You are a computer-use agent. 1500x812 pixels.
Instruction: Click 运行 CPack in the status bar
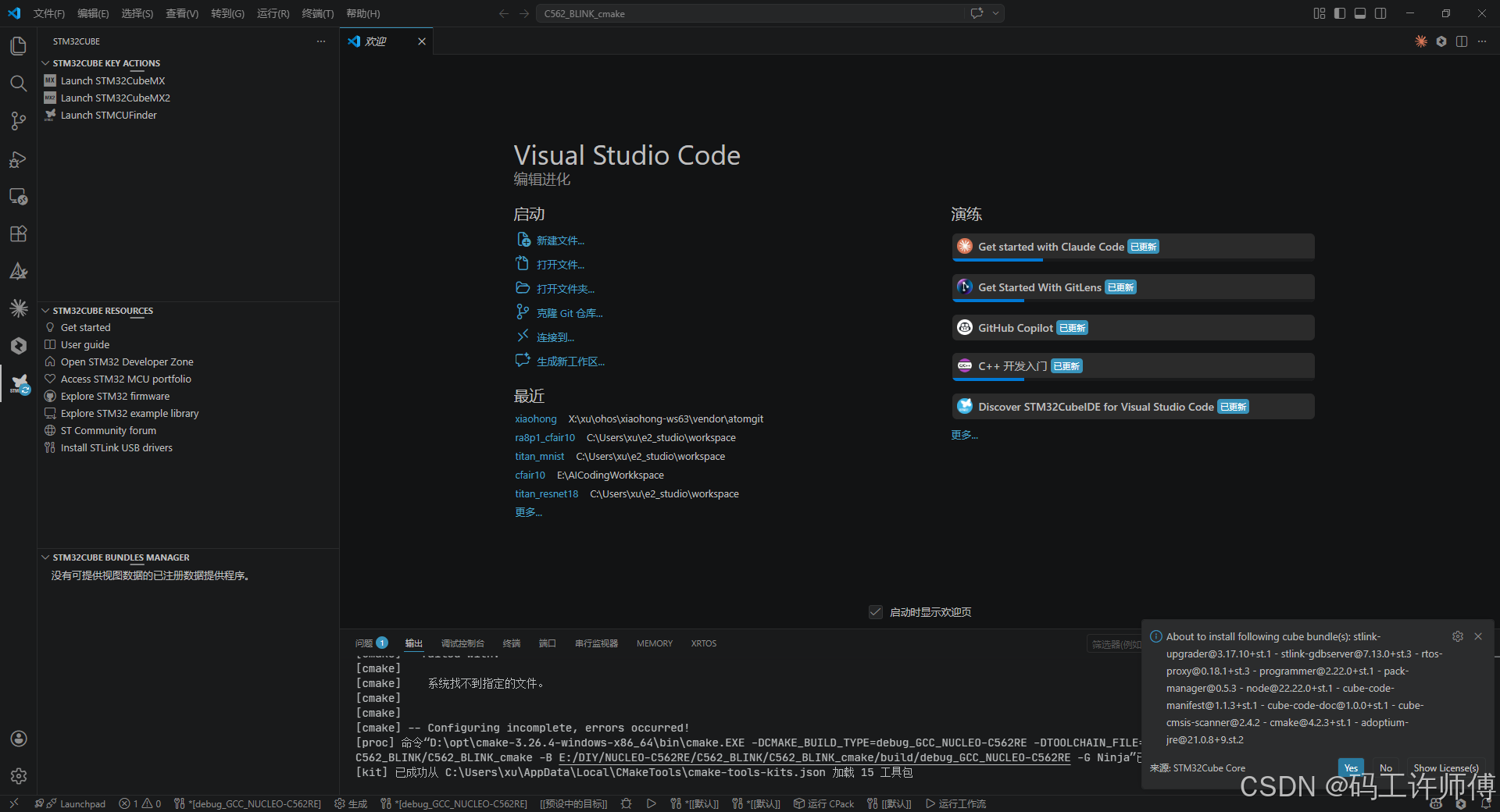tap(824, 803)
